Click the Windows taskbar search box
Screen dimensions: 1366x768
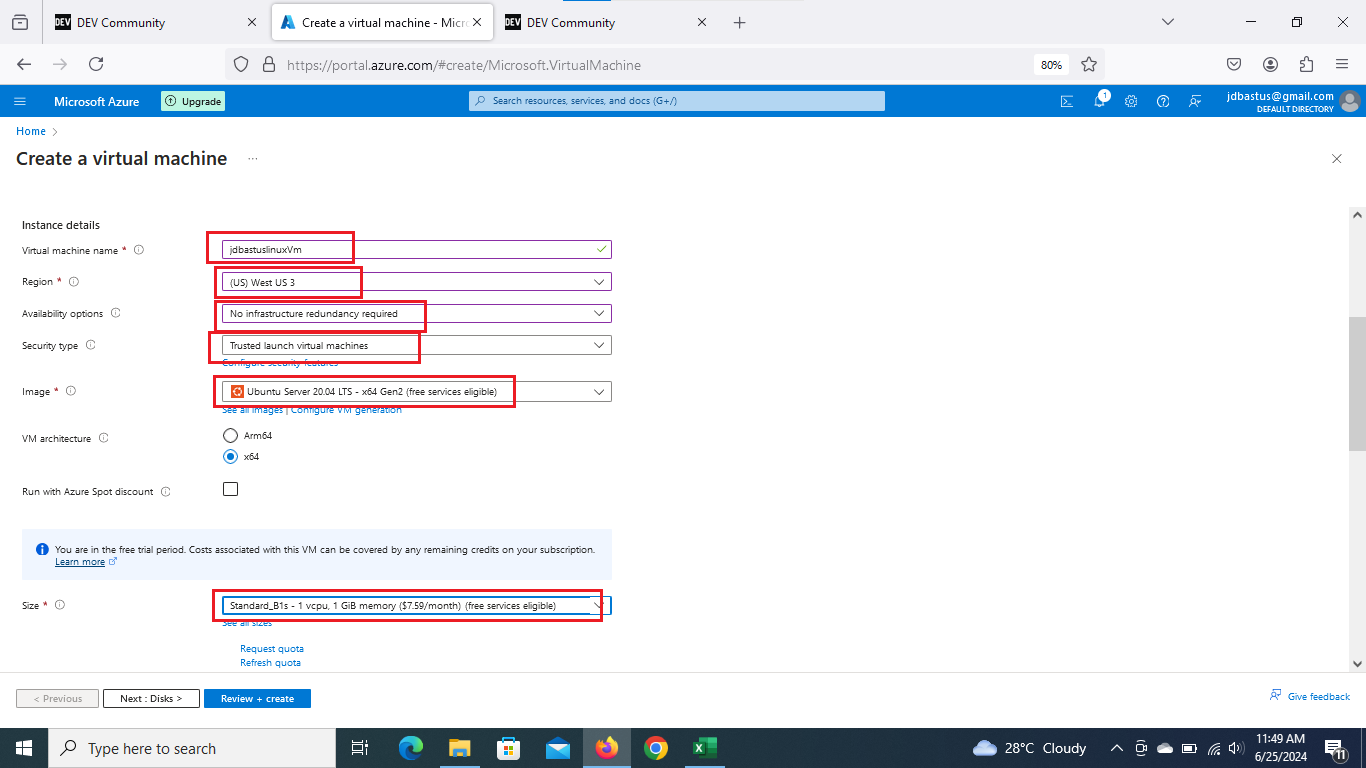[192, 748]
